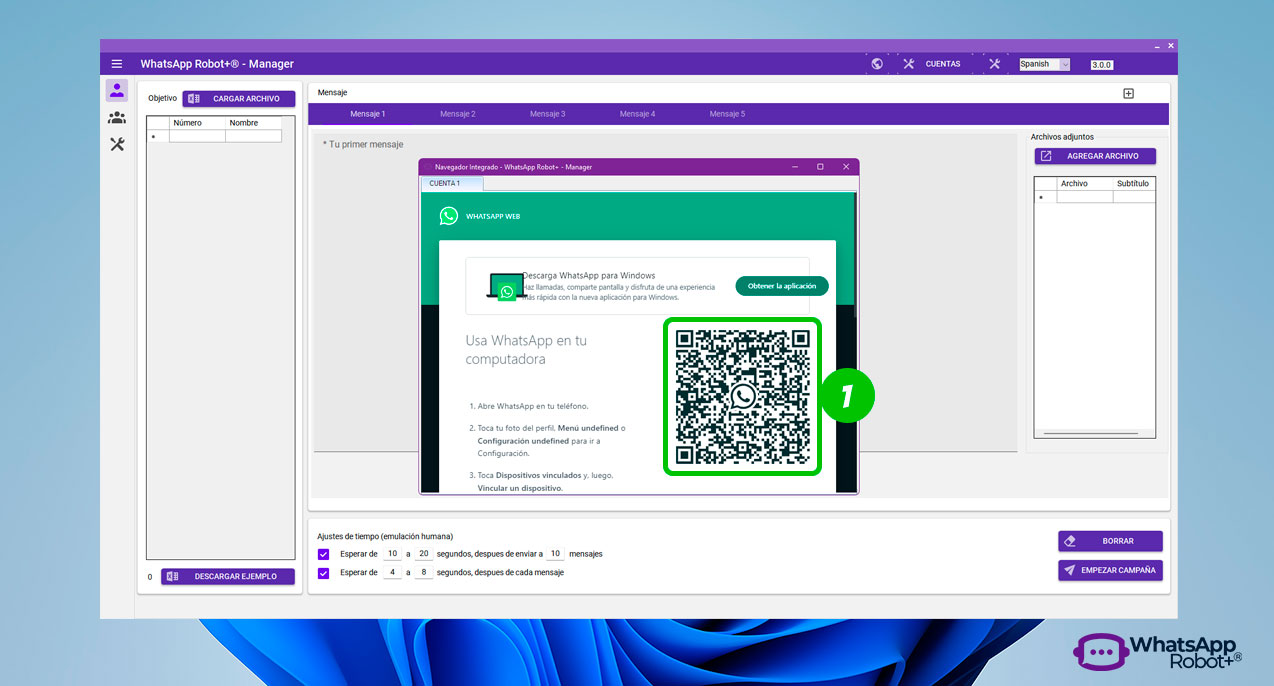Click the WhatsApp QR code
This screenshot has width=1274, height=686.
coord(743,397)
